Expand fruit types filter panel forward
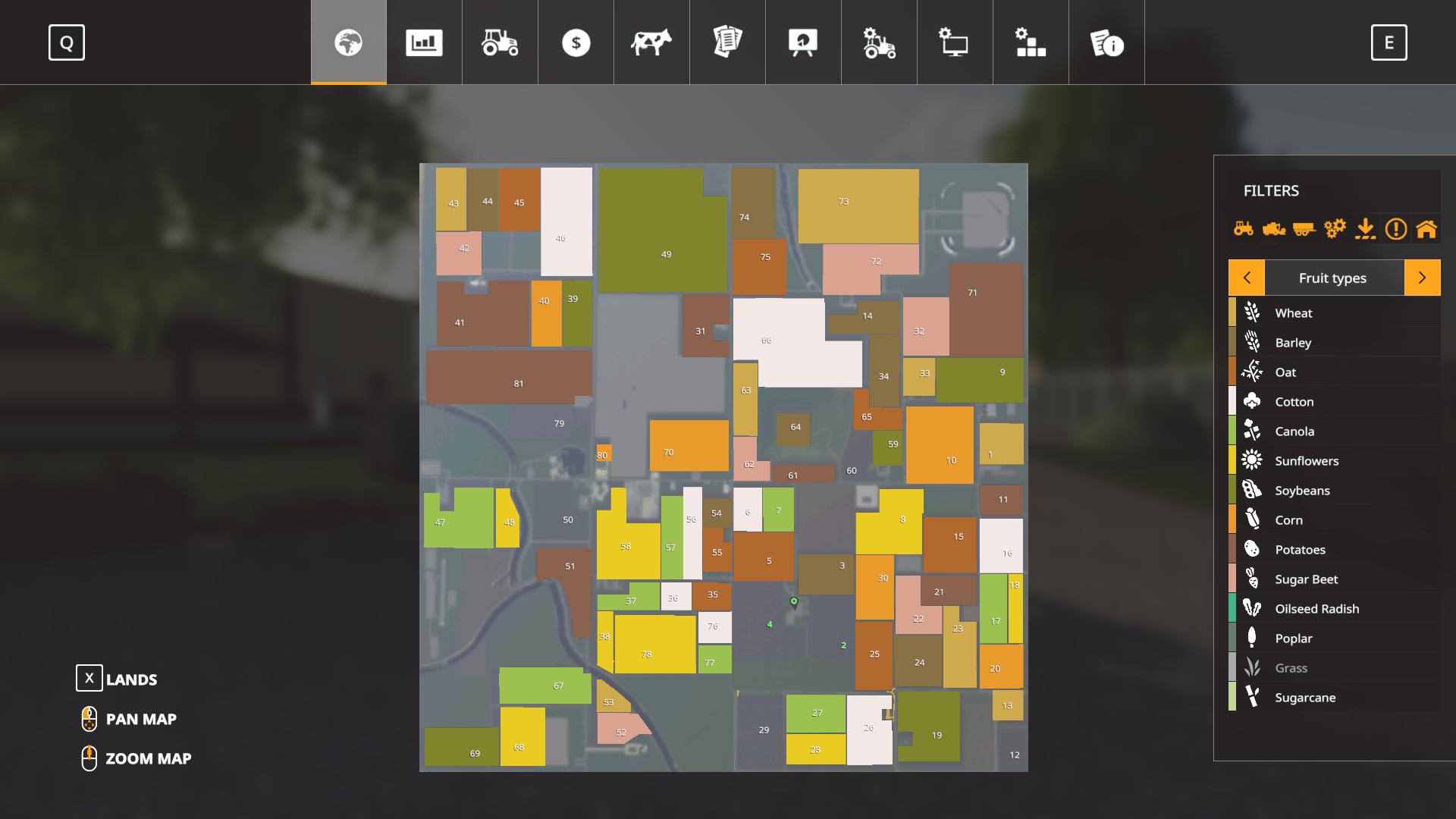 click(1421, 277)
